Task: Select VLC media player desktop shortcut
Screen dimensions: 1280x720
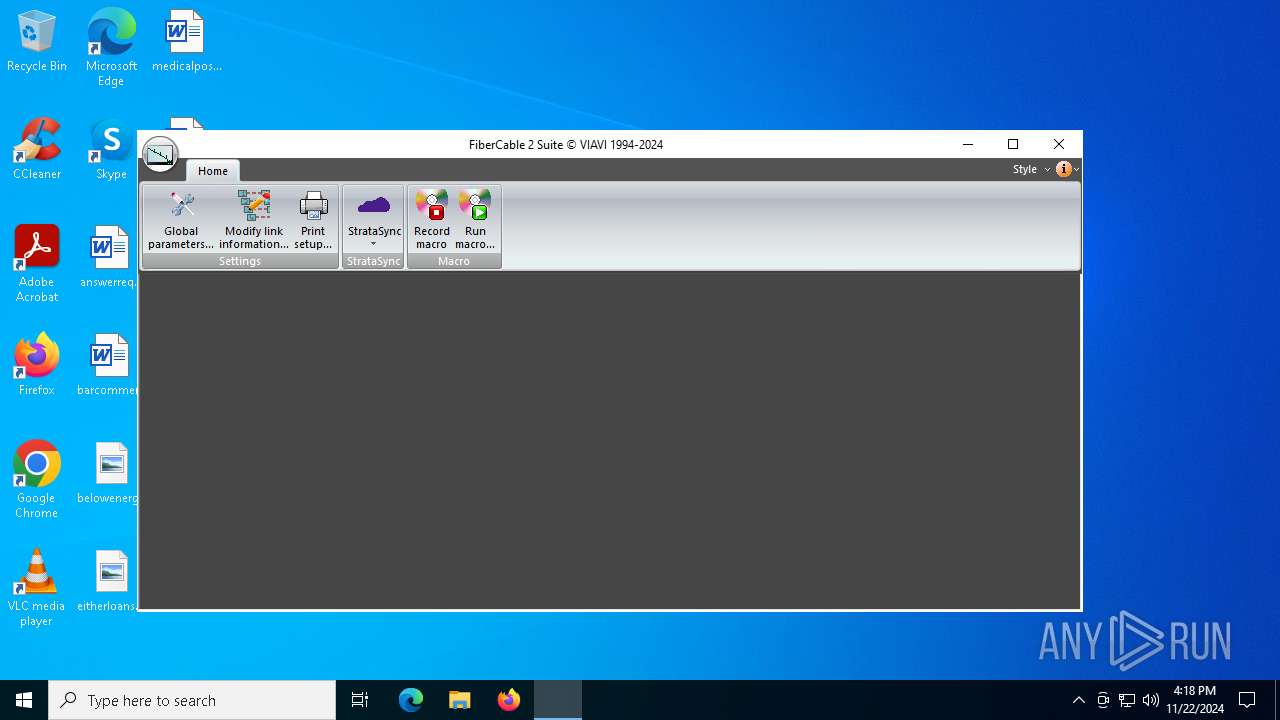Action: (37, 588)
